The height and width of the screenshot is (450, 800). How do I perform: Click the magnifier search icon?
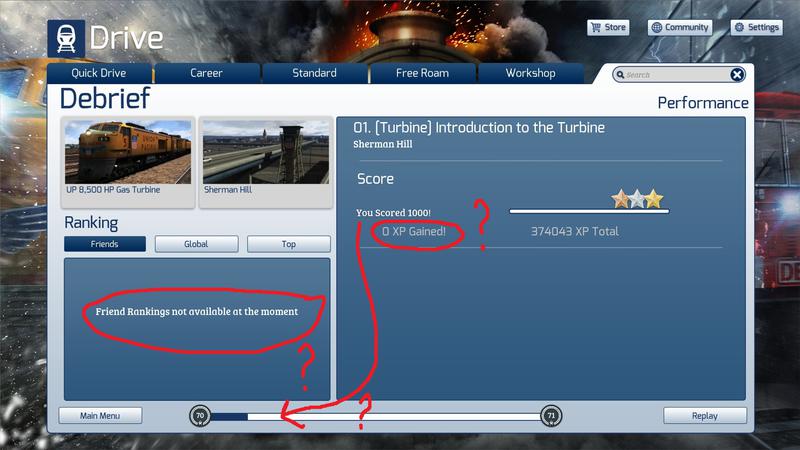(x=620, y=75)
